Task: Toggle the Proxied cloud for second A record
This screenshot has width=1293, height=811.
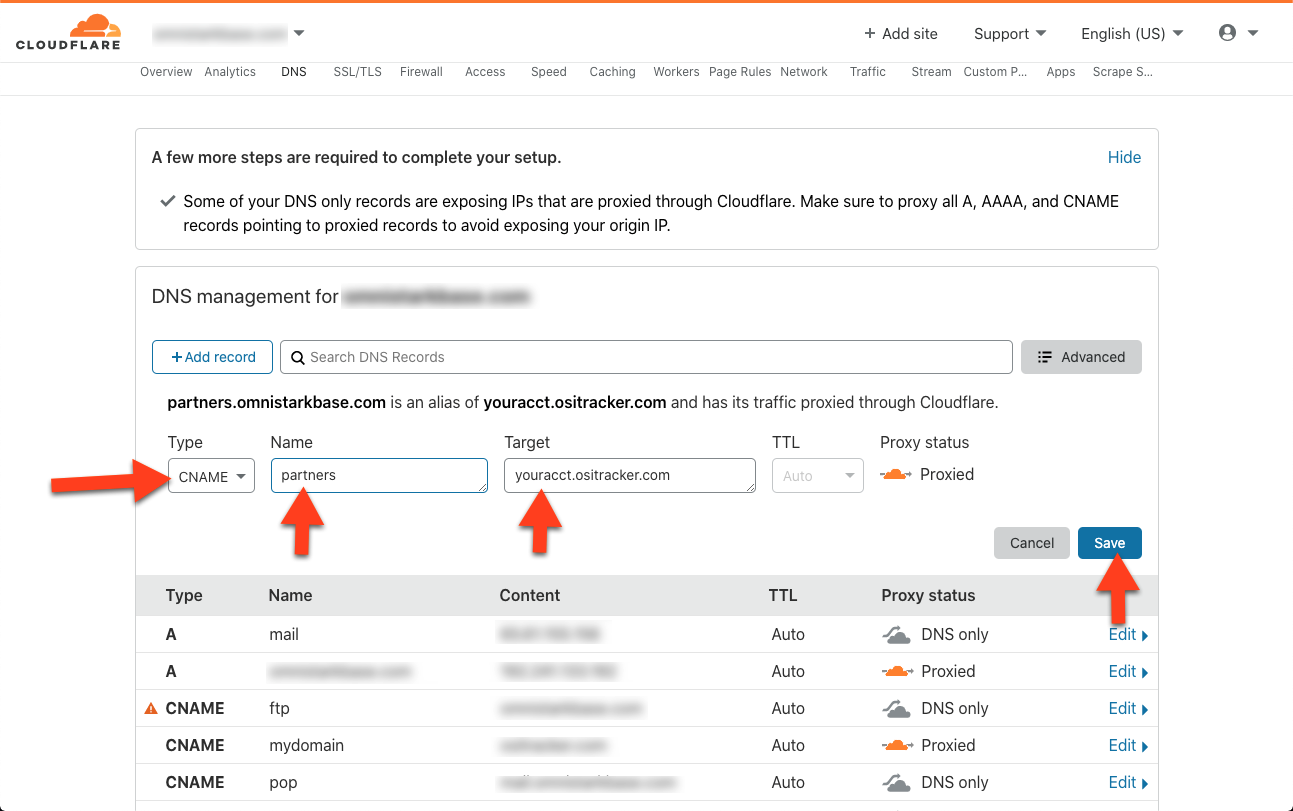Action: 897,671
